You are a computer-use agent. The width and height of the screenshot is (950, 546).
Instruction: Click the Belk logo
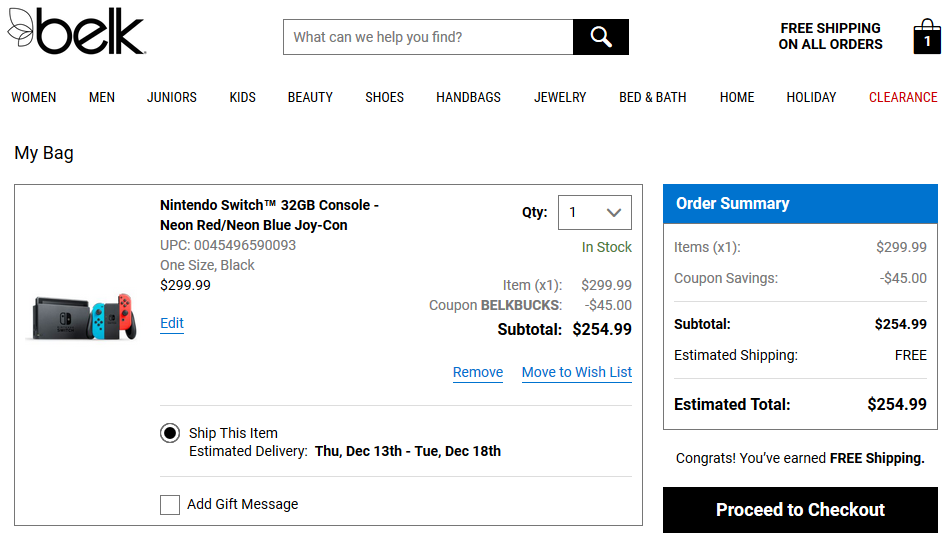[x=76, y=31]
